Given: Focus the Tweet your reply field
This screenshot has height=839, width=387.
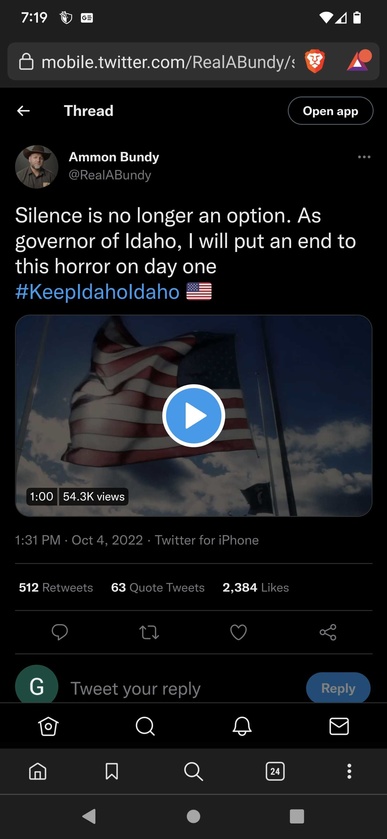Looking at the screenshot, I should pos(182,689).
